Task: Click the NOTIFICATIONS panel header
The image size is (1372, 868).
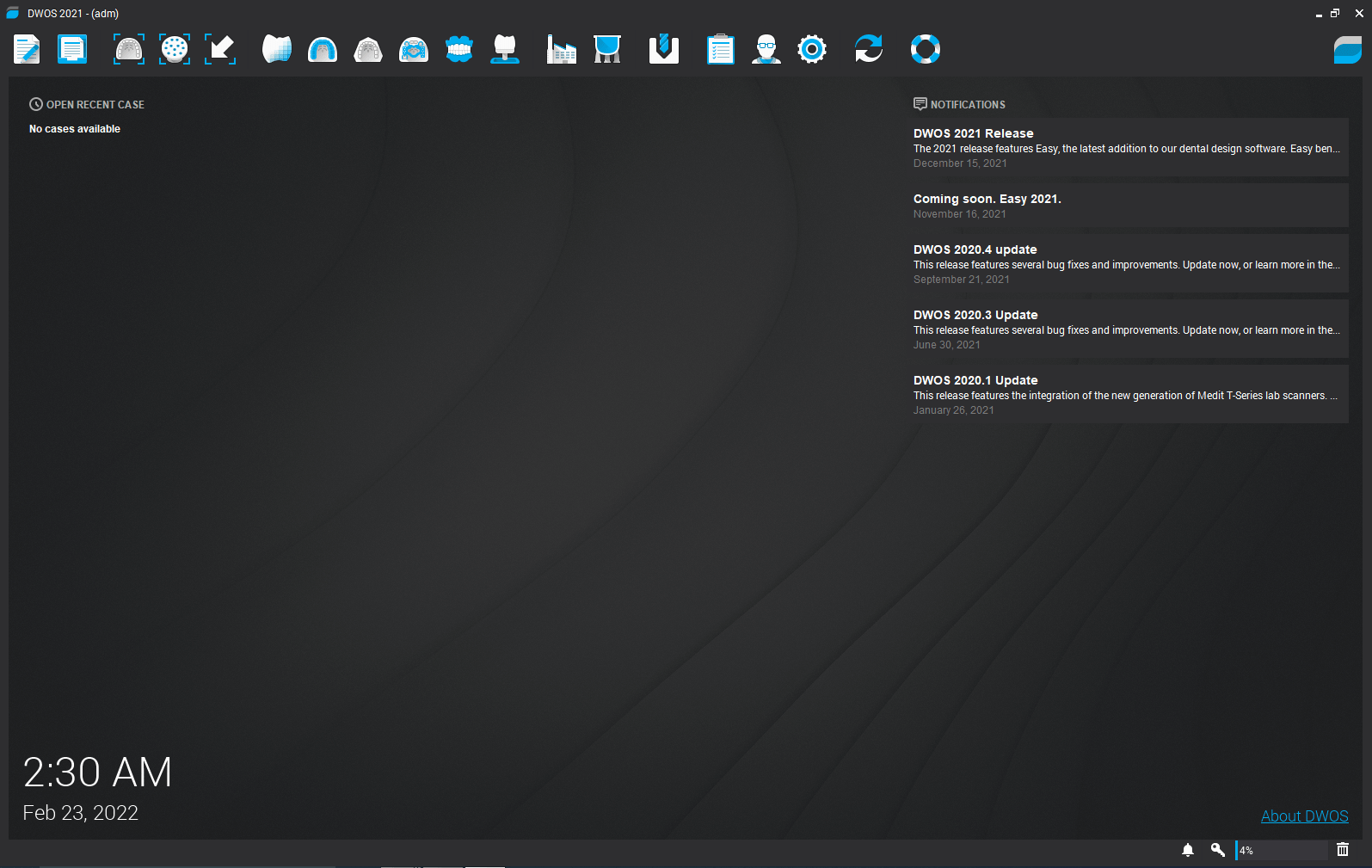Action: coord(959,104)
